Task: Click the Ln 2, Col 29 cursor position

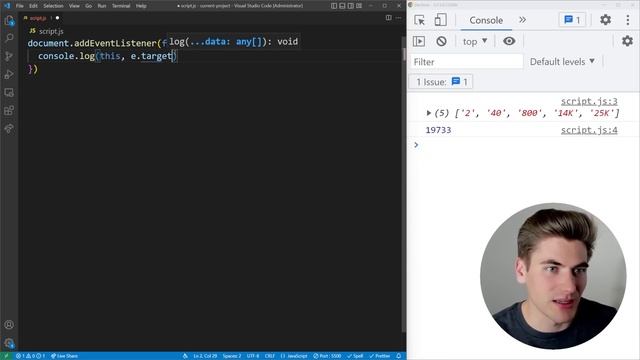Action: (x=205, y=356)
